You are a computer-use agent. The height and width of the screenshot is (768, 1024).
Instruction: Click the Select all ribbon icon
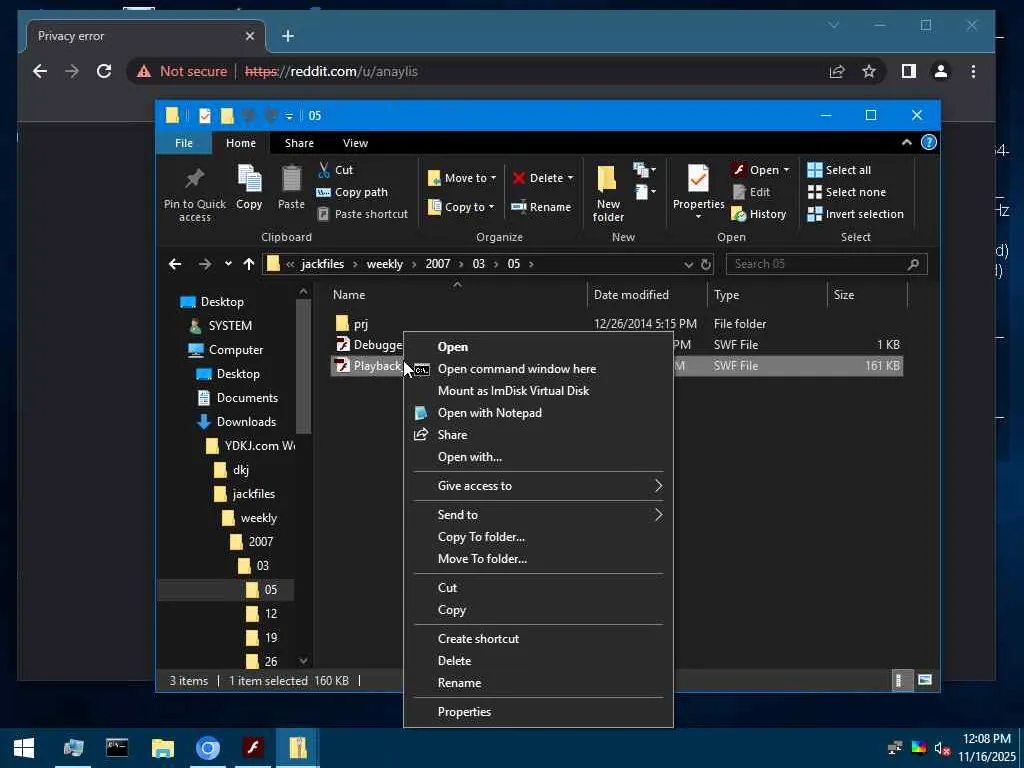pyautogui.click(x=838, y=170)
